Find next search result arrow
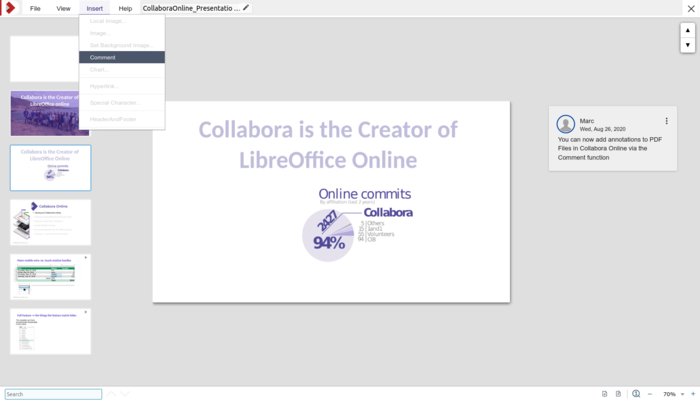700x402 pixels. tap(125, 394)
